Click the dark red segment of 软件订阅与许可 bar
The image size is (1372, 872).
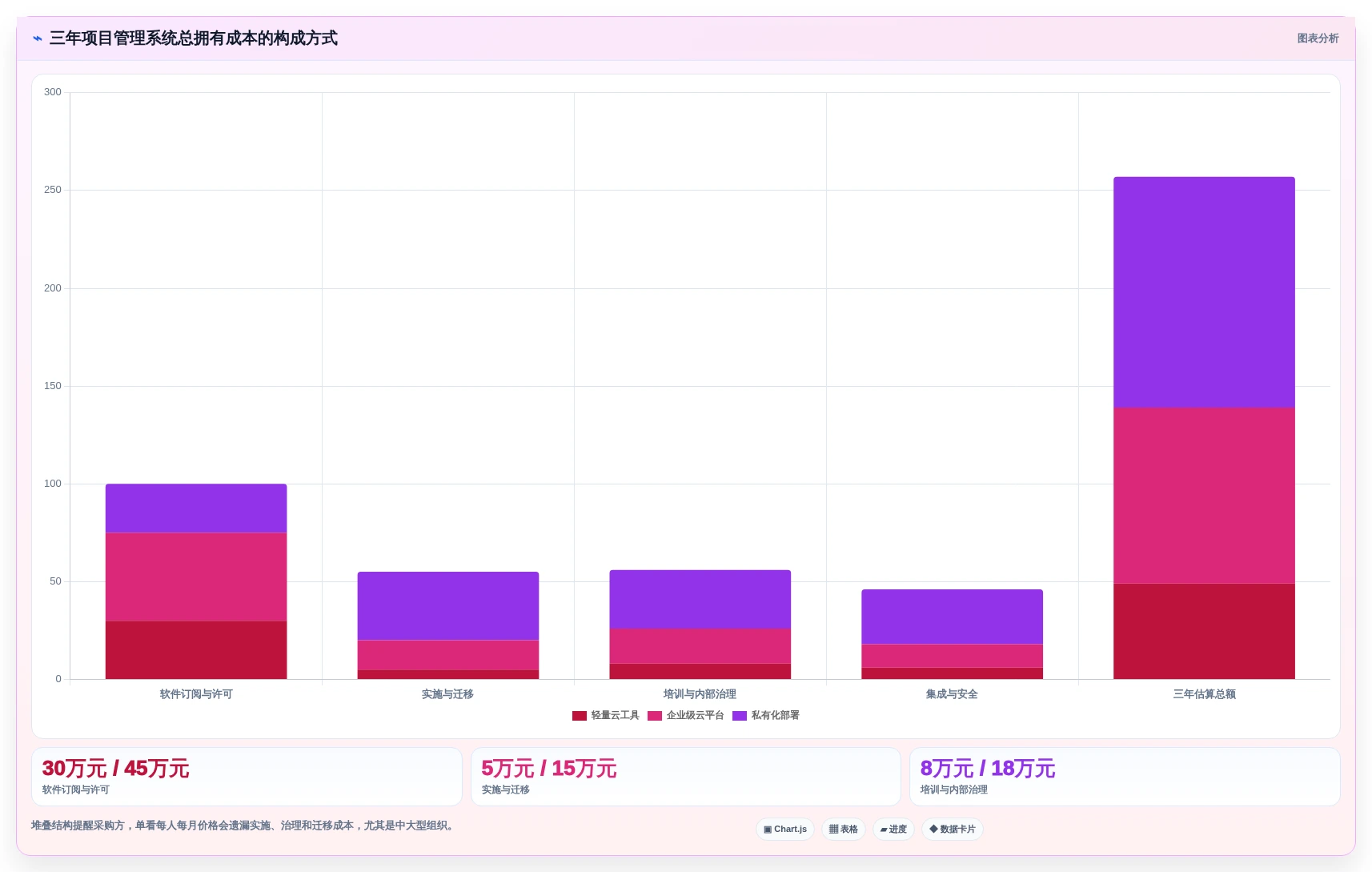coord(196,649)
